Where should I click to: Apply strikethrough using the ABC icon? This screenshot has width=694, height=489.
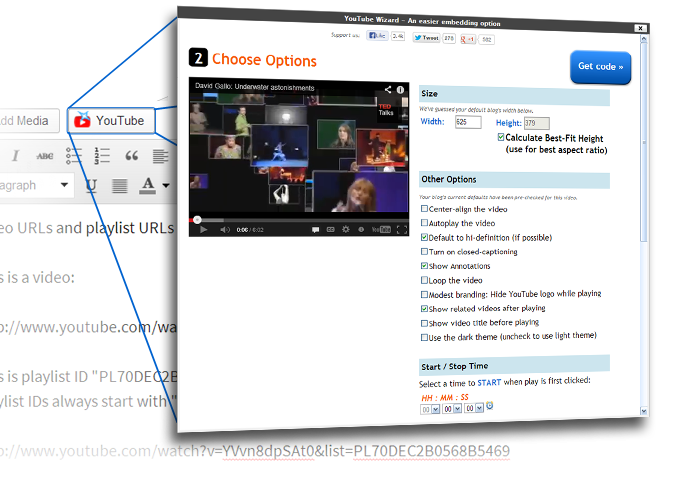[x=45, y=155]
